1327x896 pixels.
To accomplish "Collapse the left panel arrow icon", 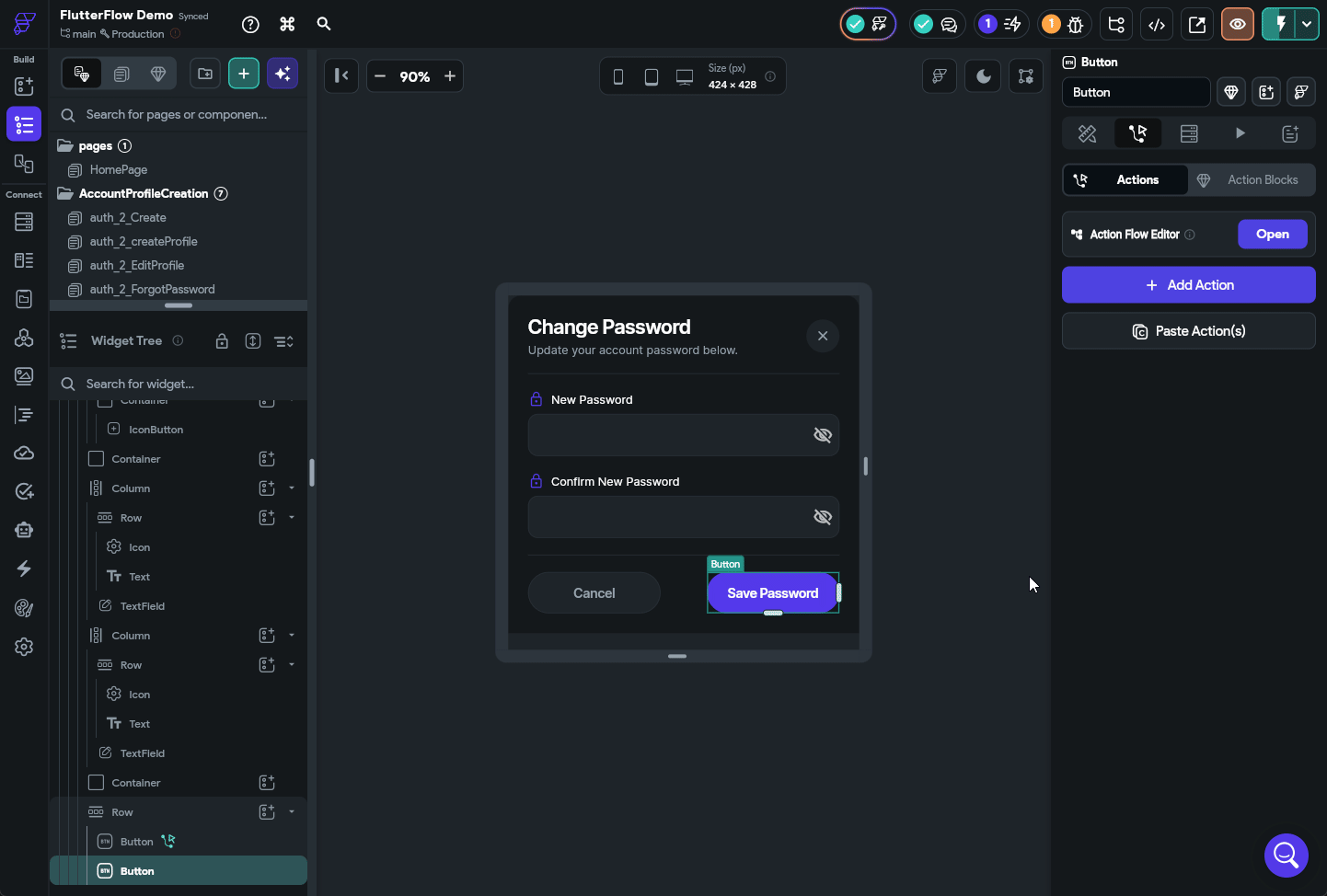I will (341, 76).
